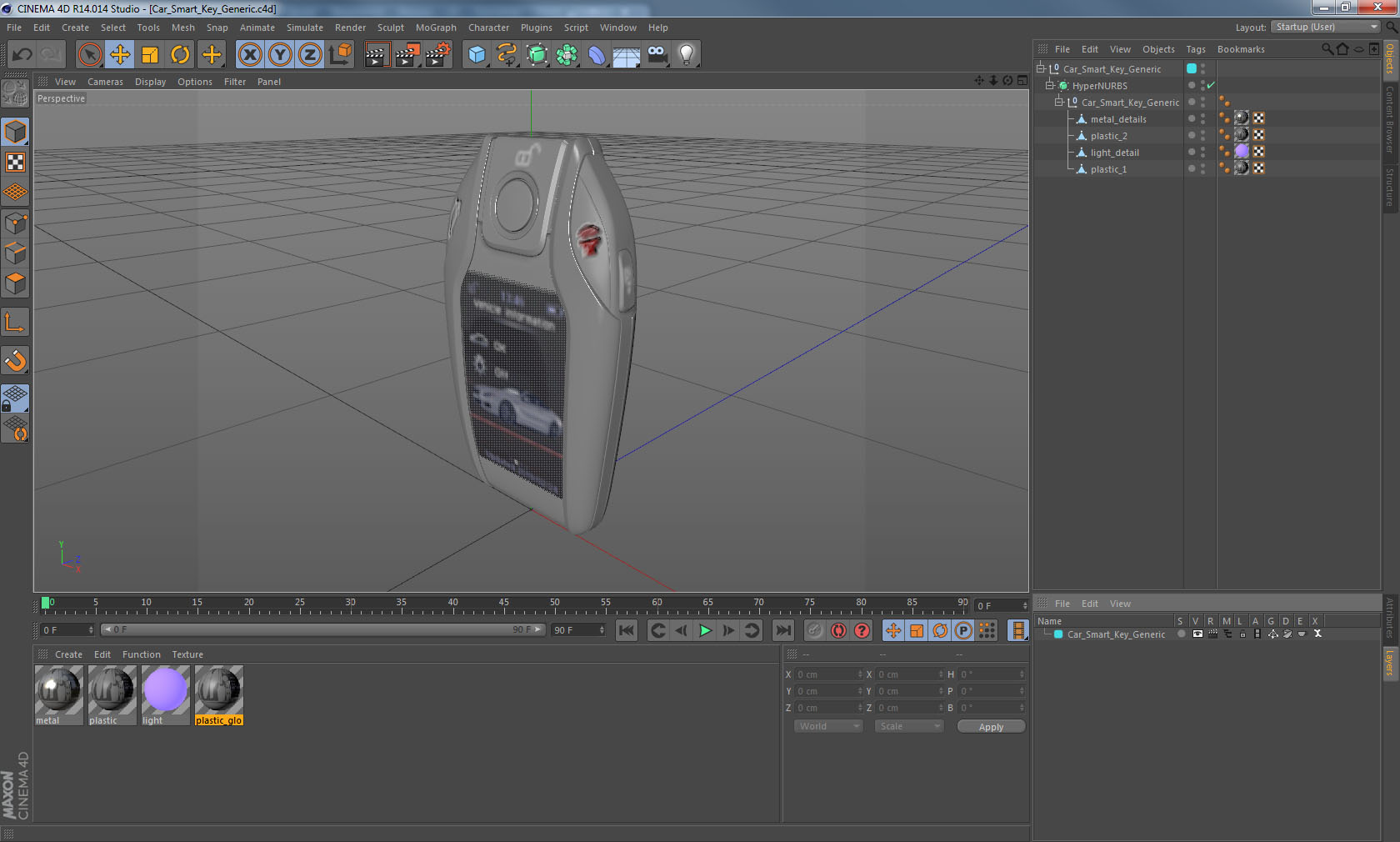Render the active view
1400x842 pixels.
point(377,55)
